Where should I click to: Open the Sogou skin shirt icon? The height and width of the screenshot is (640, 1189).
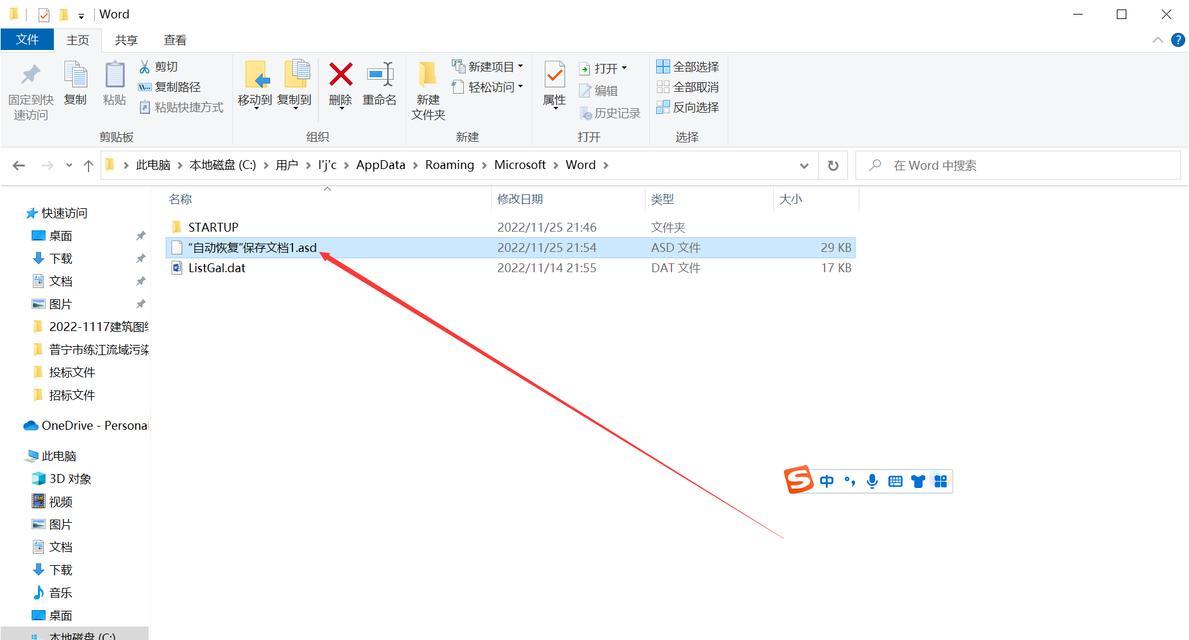pyautogui.click(x=918, y=481)
